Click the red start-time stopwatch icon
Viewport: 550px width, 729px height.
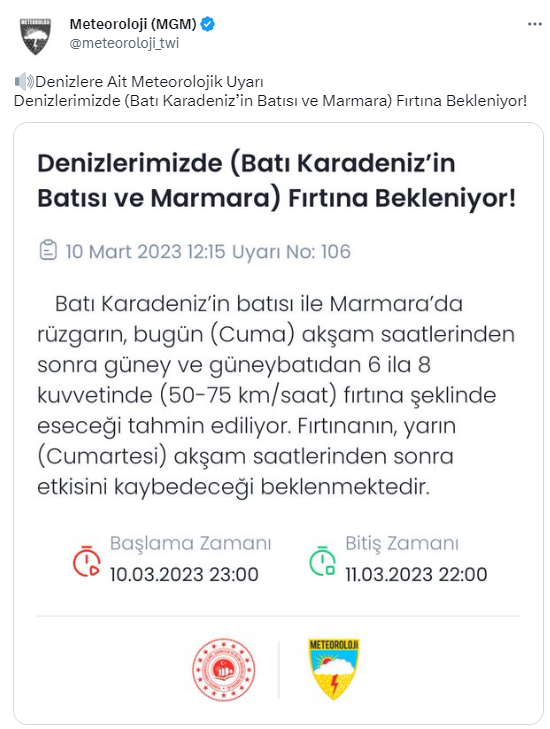[x=86, y=561]
